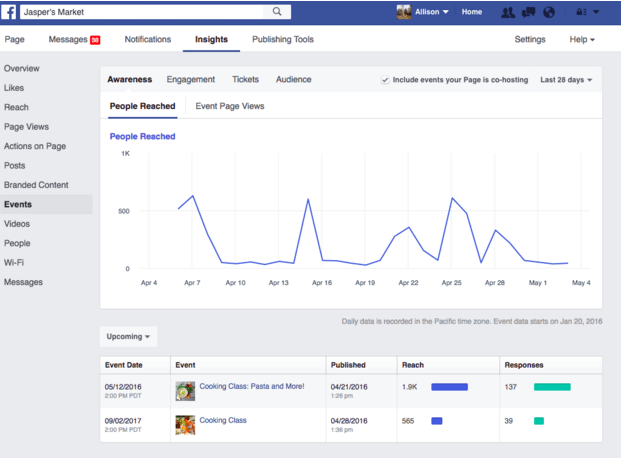The width and height of the screenshot is (629, 469).
Task: Click the 04/21/2016 published date
Action: [349, 387]
